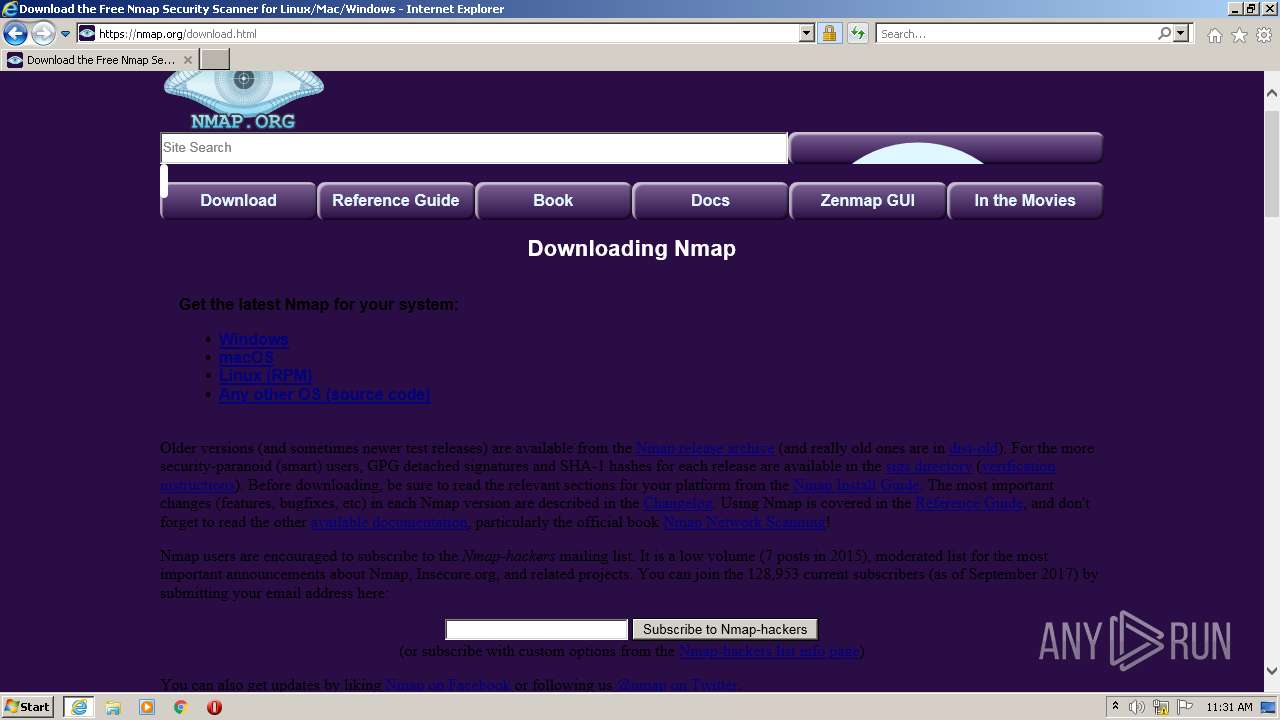Follow the Linux (RPM) link

tap(265, 376)
